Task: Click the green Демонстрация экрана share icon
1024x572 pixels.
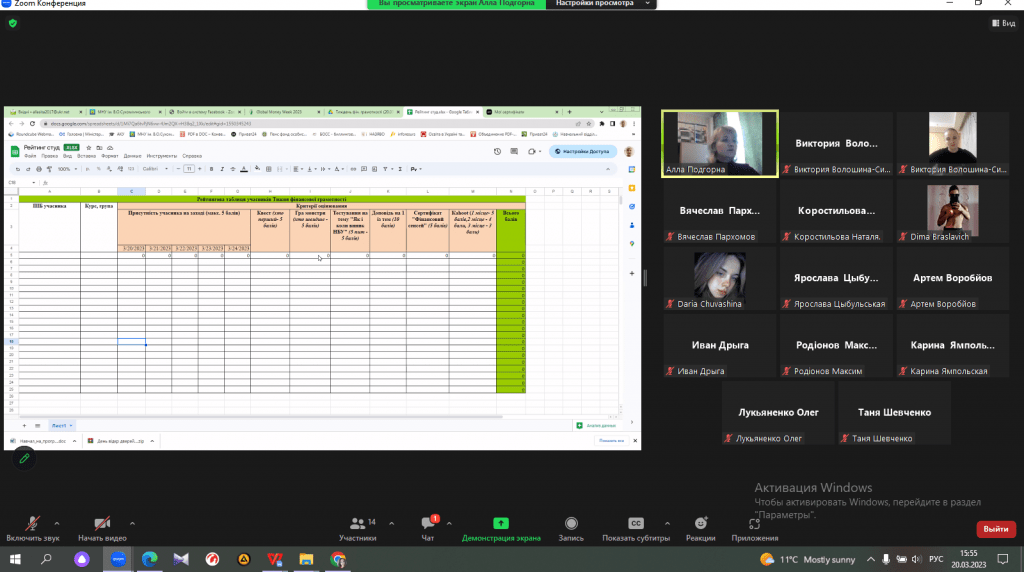Action: (x=501, y=524)
